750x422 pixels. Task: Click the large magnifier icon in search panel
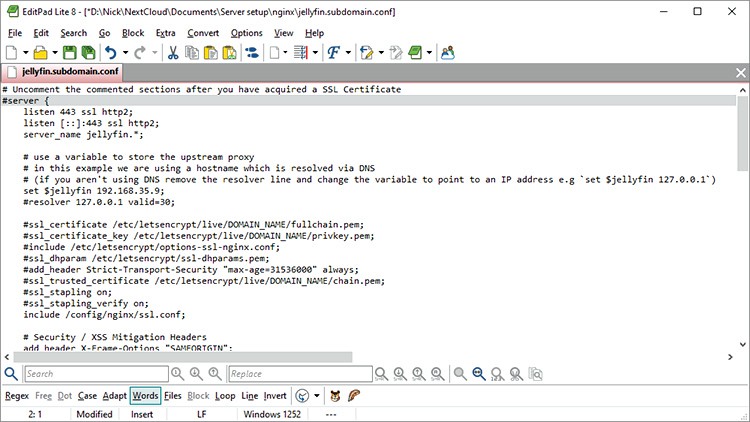11,374
